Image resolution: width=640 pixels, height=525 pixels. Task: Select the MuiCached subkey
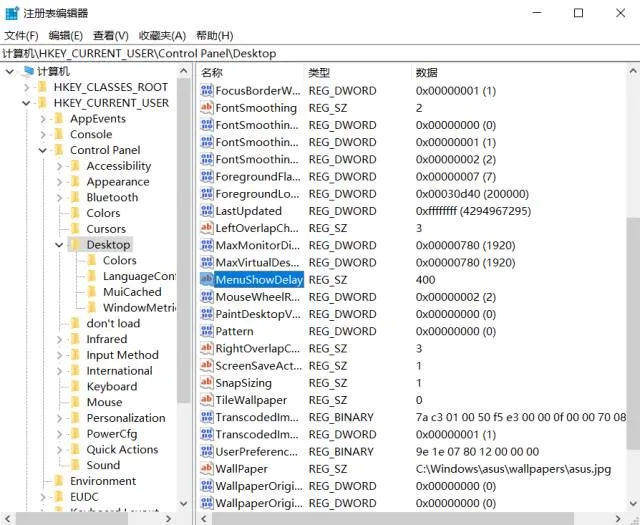[132, 292]
